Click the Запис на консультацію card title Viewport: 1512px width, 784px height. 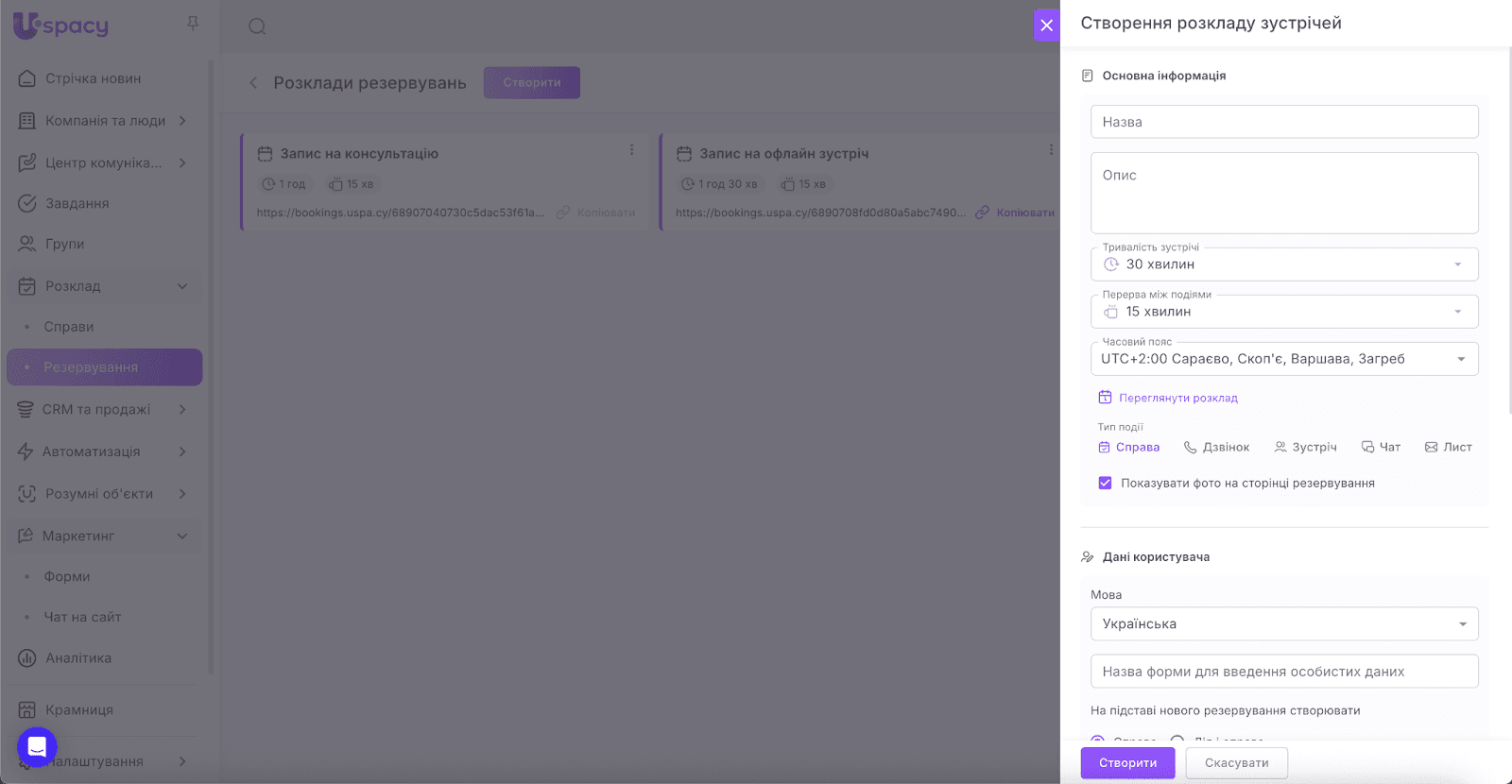coord(359,154)
